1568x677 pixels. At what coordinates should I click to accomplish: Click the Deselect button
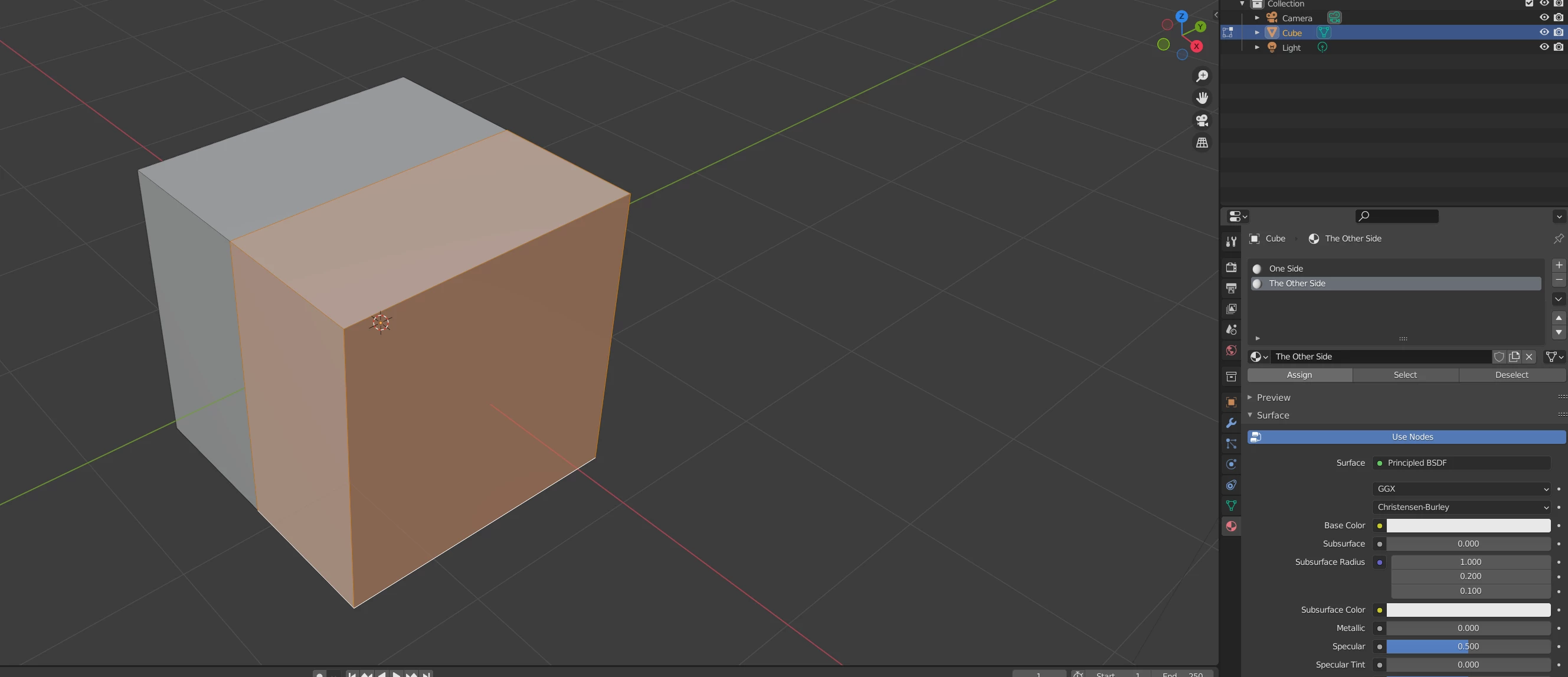[x=1511, y=375]
